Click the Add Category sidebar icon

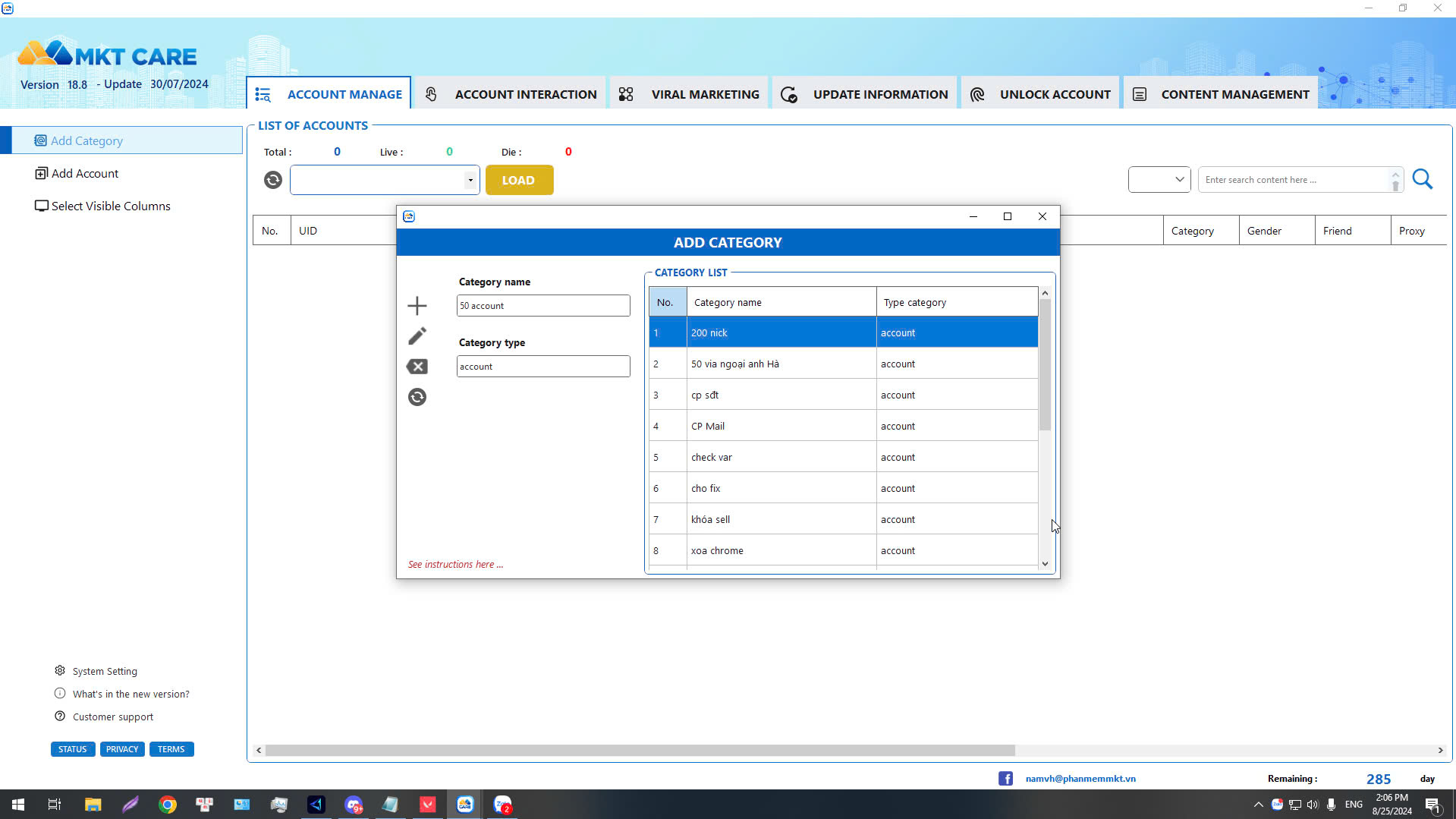[x=41, y=140]
